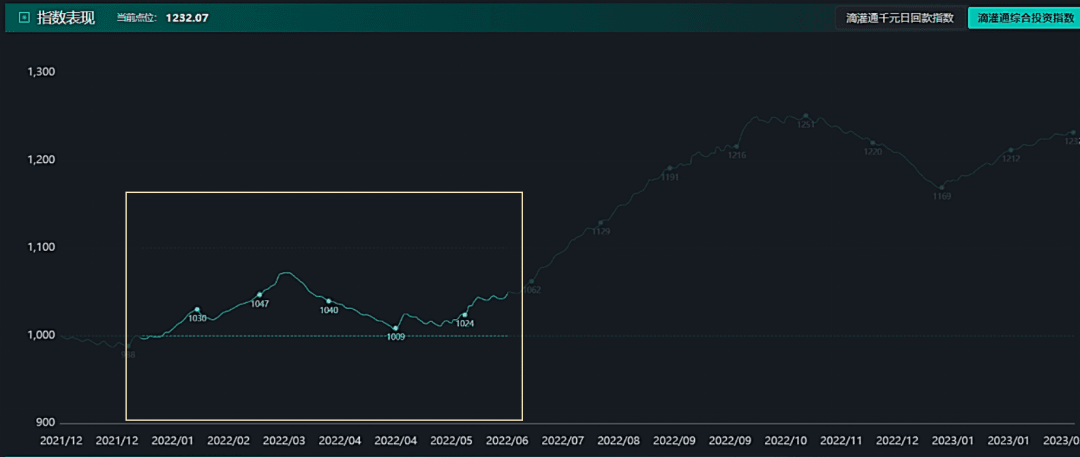Click the 1129 data point marker

pos(601,223)
